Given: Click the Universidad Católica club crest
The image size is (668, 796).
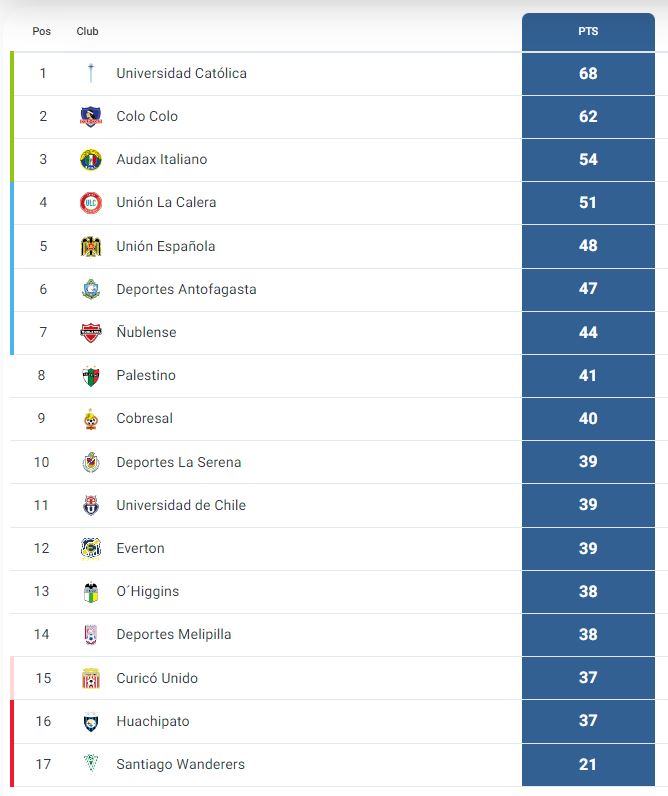Looking at the screenshot, I should 91,73.
